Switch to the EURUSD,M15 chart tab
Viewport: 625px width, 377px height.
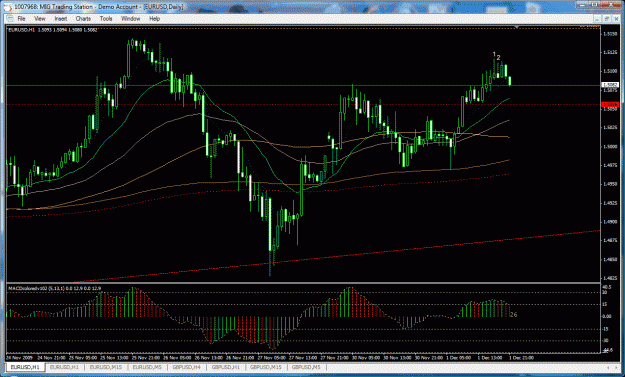click(x=106, y=367)
